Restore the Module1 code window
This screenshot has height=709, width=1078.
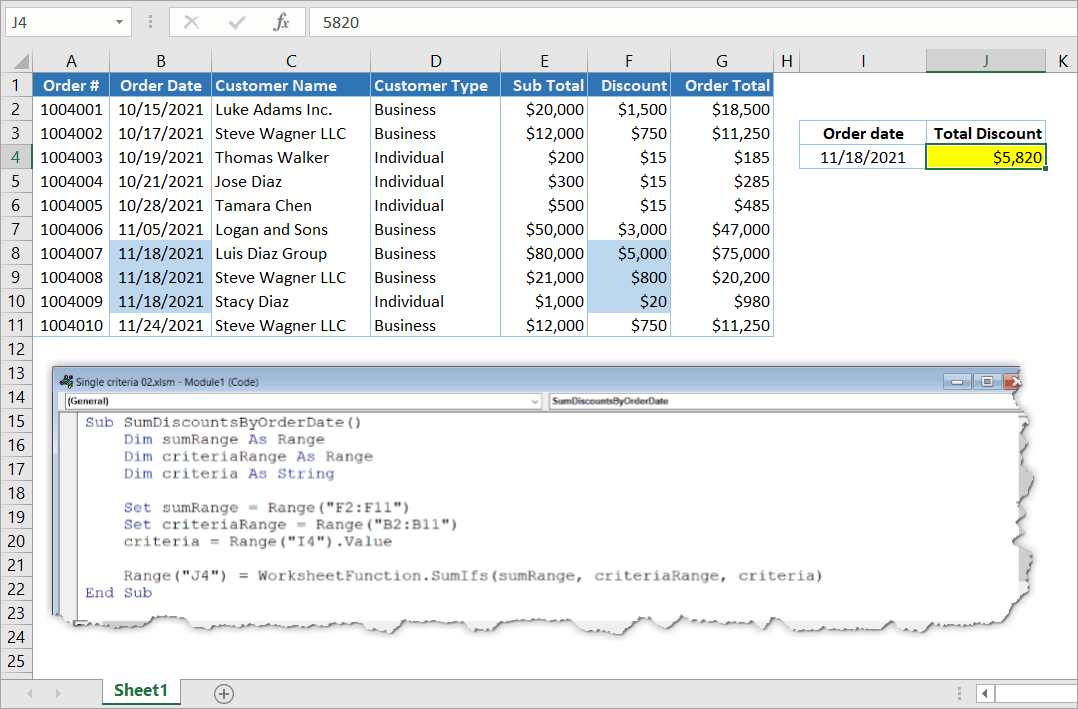pyautogui.click(x=986, y=381)
